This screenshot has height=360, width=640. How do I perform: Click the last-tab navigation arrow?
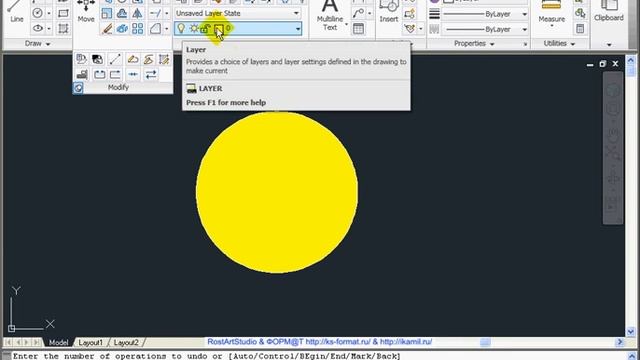click(x=37, y=342)
